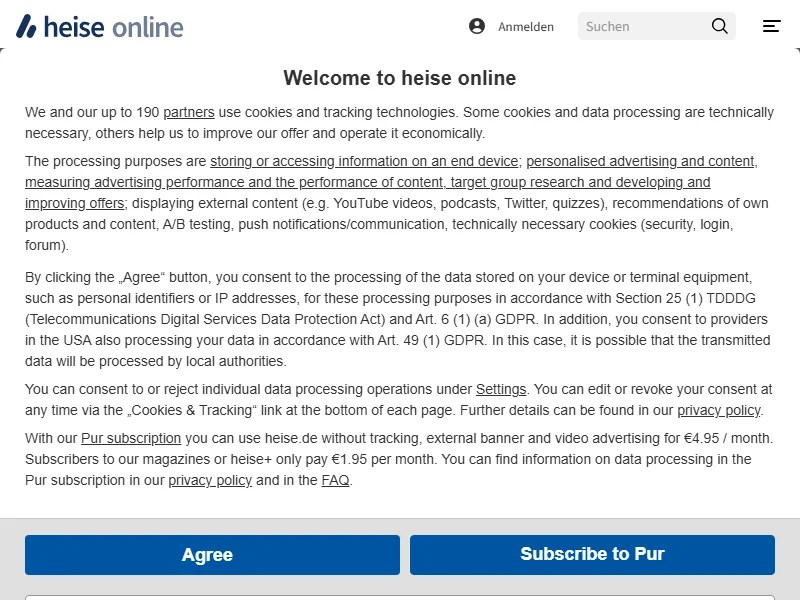Open the hamburger navigation menu
The image size is (800, 600).
[x=771, y=26]
